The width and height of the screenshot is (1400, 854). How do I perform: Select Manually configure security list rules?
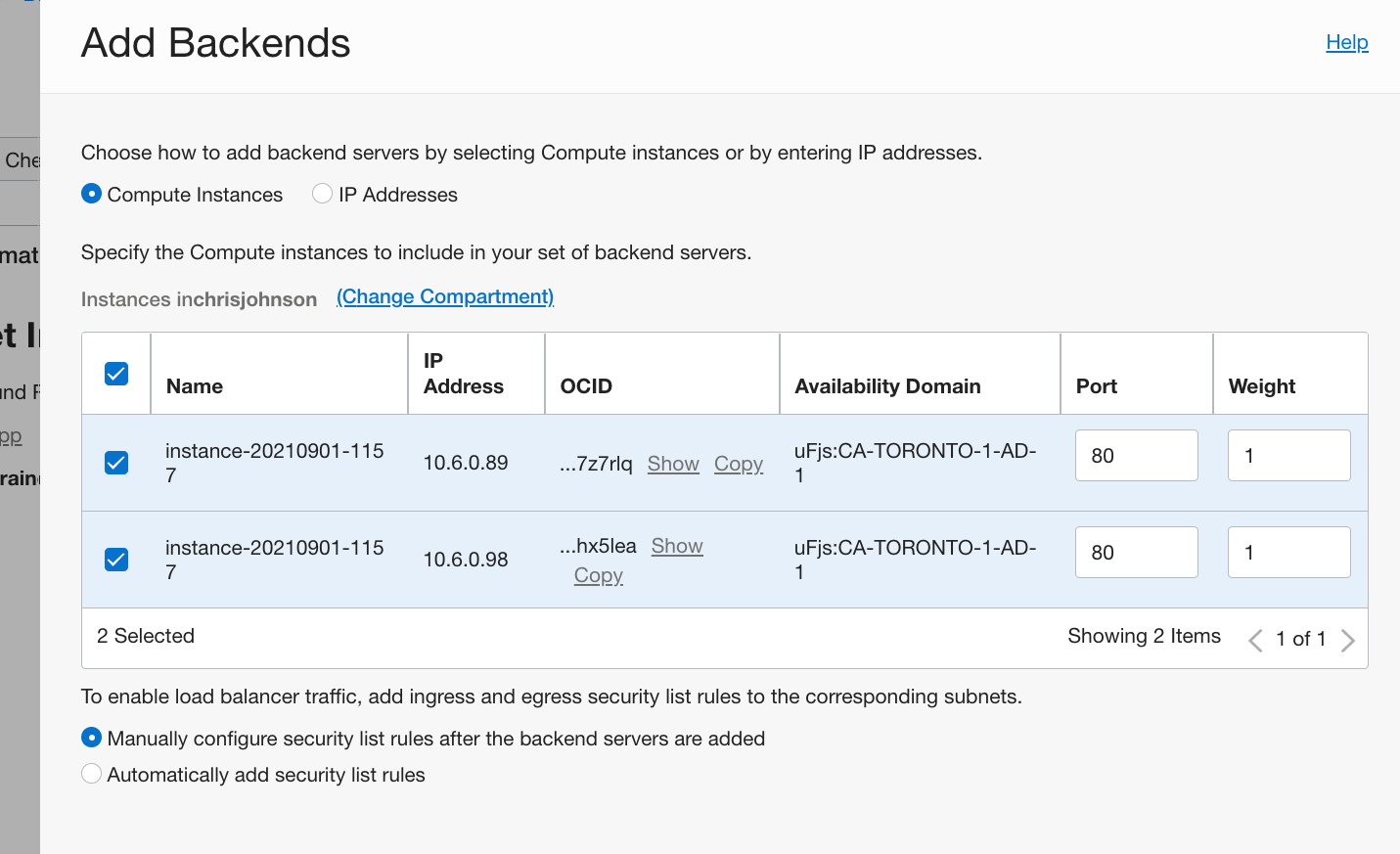pyautogui.click(x=92, y=738)
